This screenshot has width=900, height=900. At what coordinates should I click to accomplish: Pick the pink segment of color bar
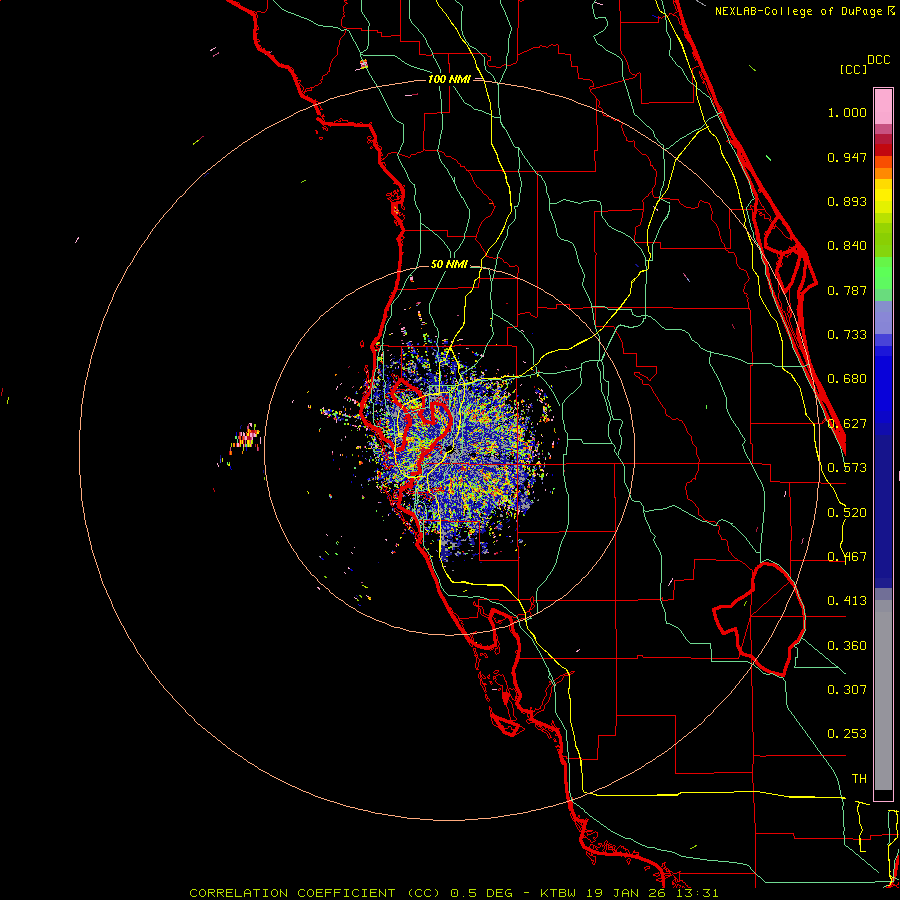(x=883, y=107)
